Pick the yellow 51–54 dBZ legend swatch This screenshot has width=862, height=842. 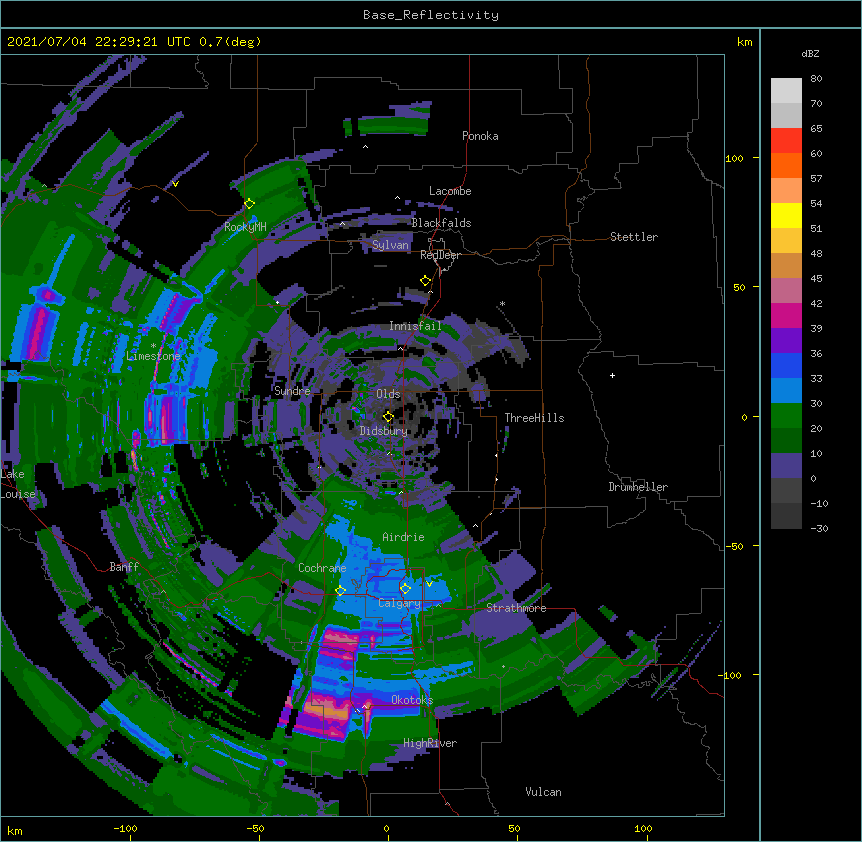tap(786, 216)
